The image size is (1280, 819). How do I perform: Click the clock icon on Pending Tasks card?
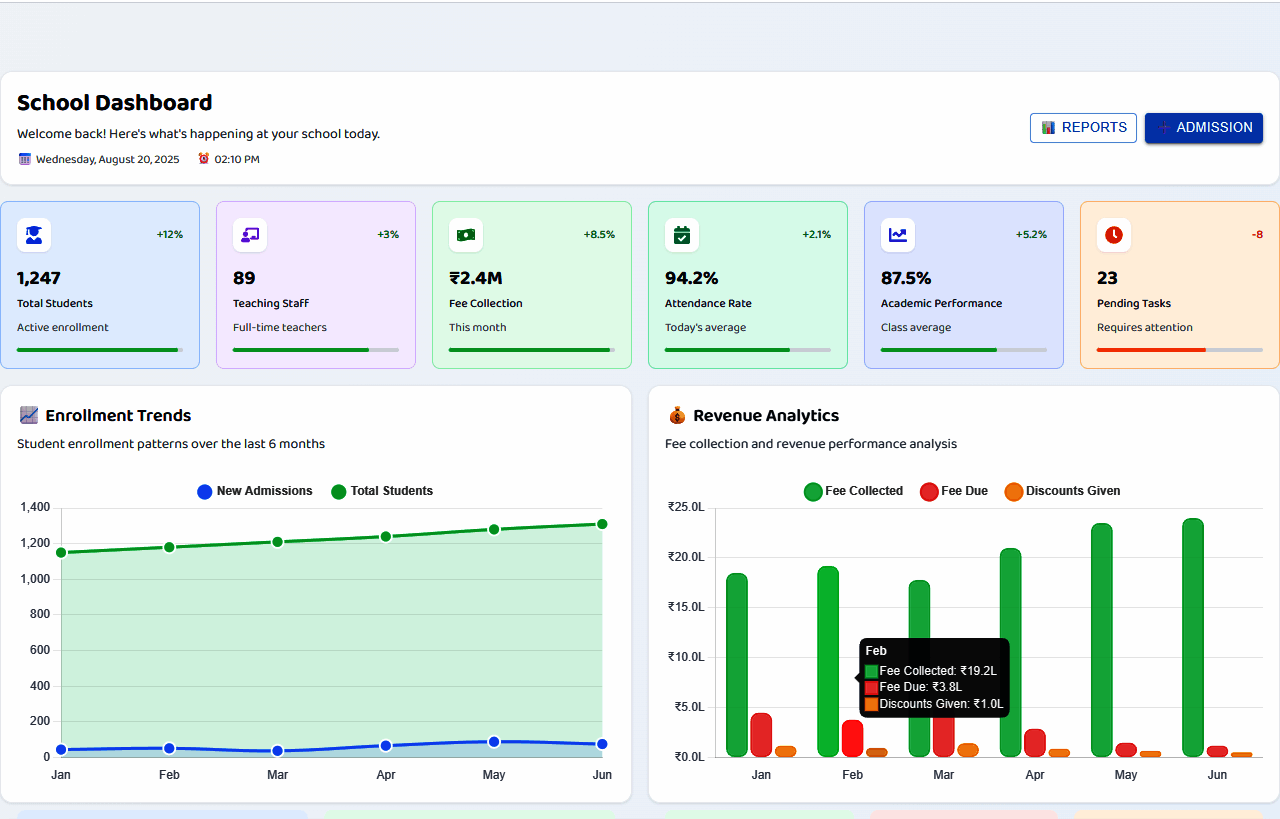(1114, 235)
